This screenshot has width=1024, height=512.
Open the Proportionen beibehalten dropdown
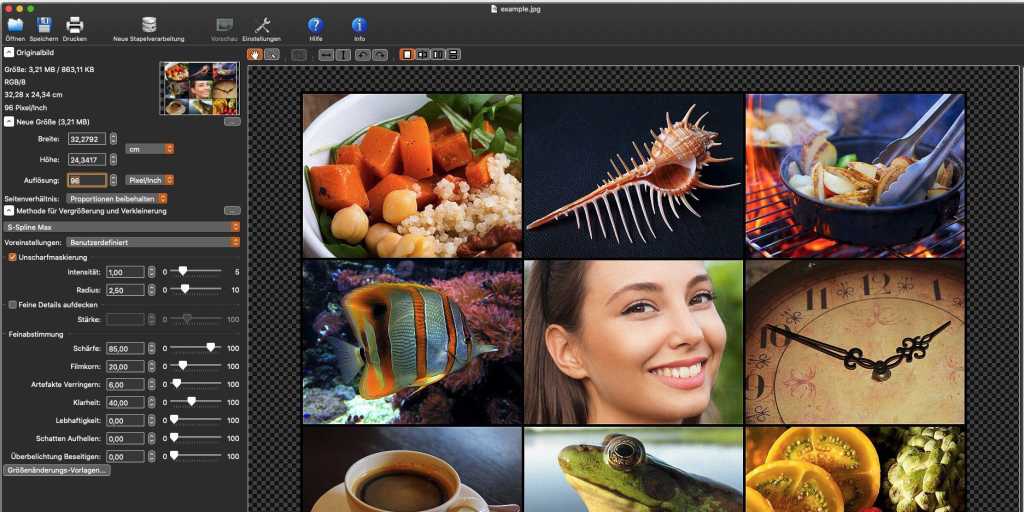tap(117, 199)
